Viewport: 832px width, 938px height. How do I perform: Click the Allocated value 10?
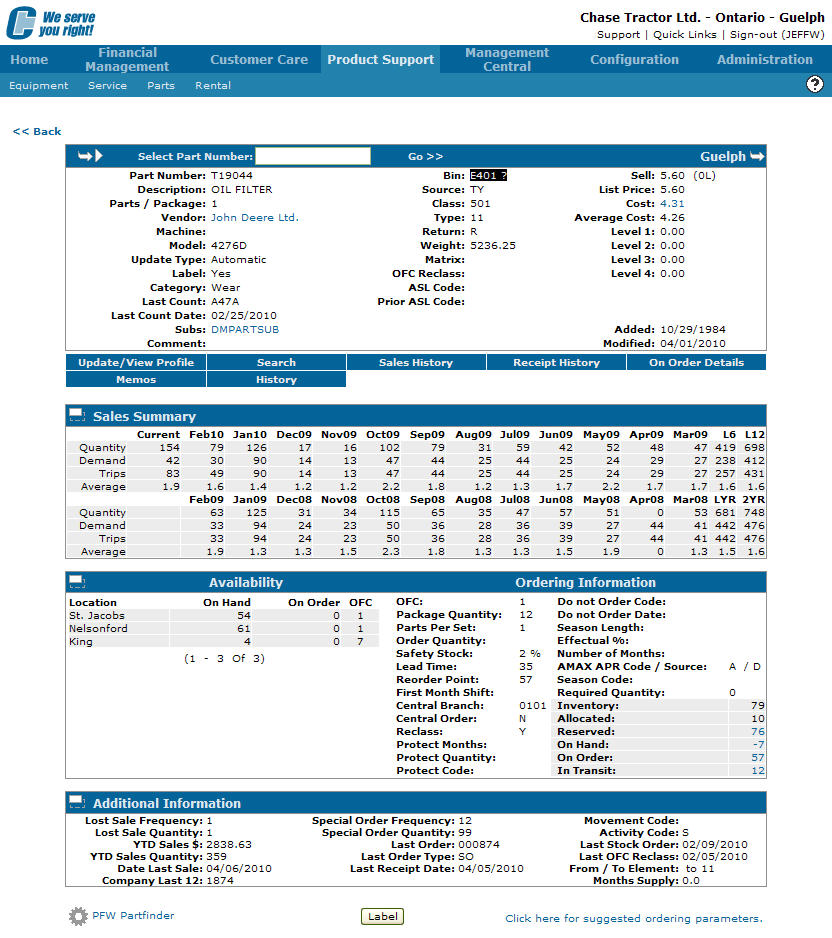(x=758, y=718)
